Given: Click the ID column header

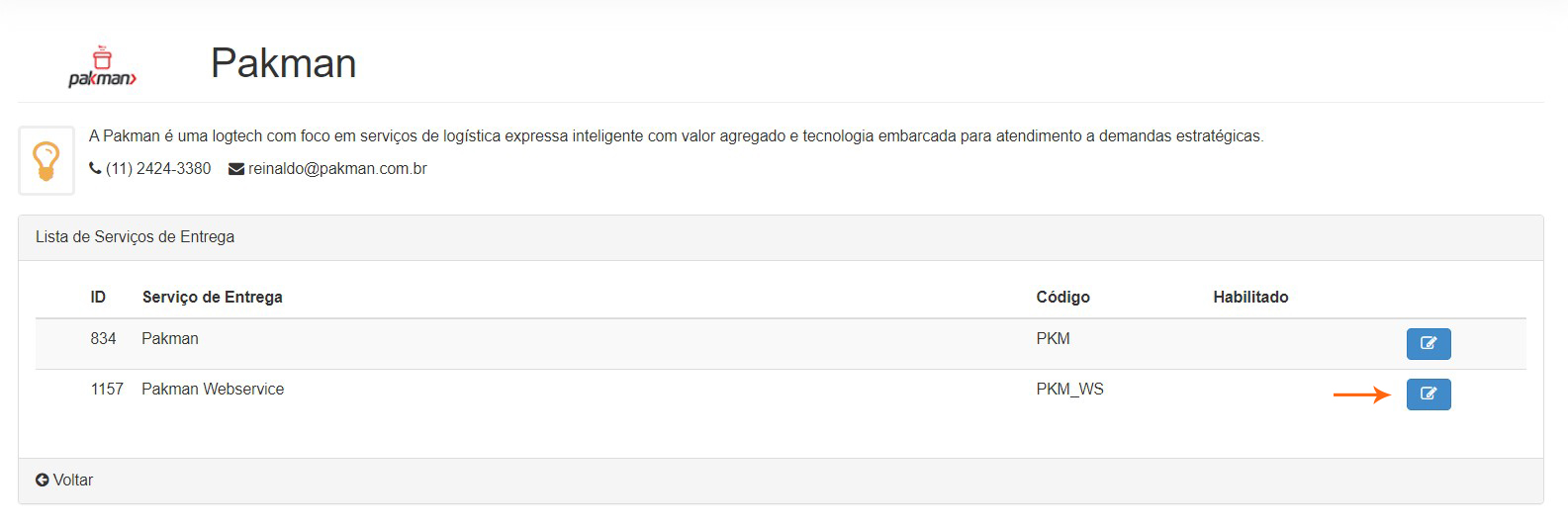Looking at the screenshot, I should (98, 297).
